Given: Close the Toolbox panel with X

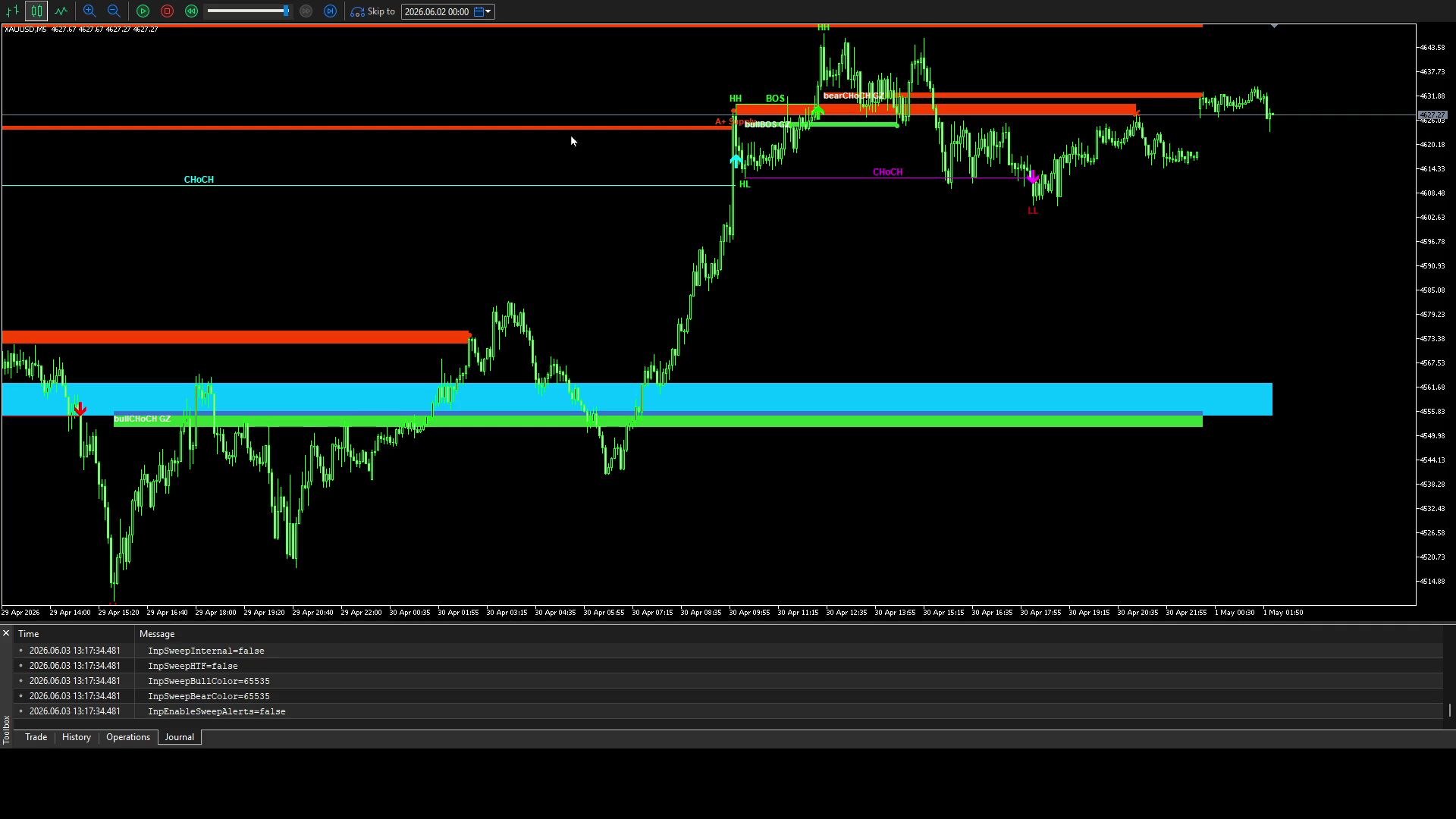Looking at the screenshot, I should 6,633.
